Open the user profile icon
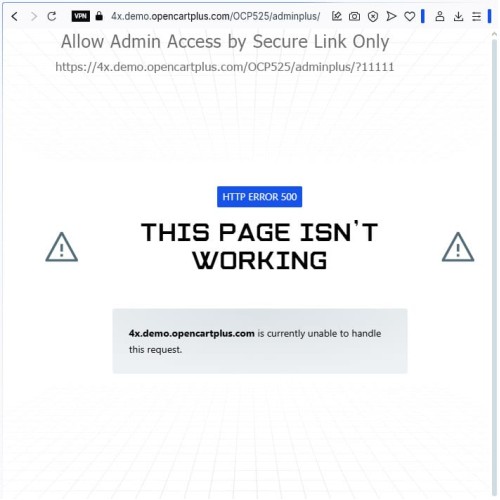Screen dimensions: 500x500 tap(440, 16)
